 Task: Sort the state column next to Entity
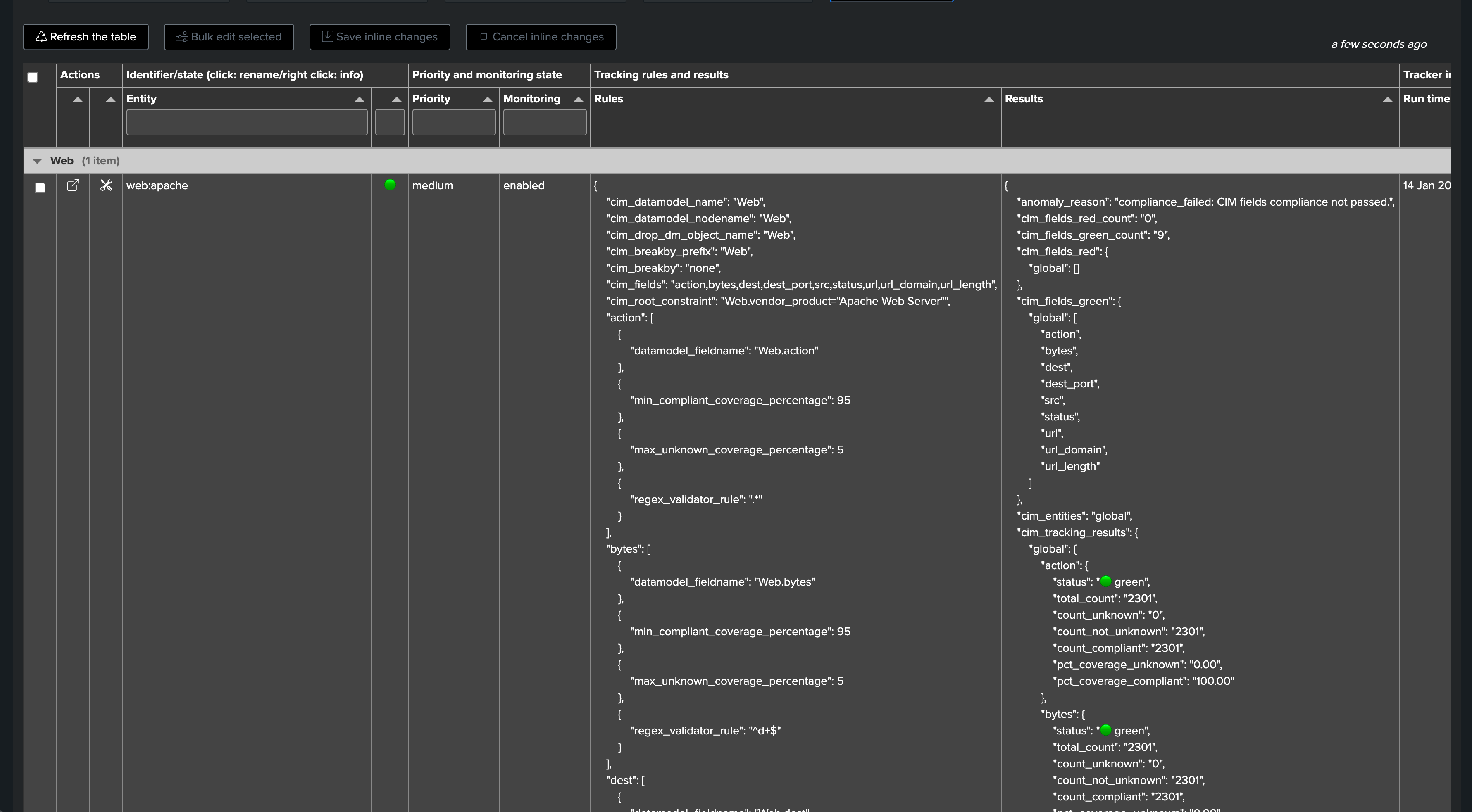coord(397,100)
